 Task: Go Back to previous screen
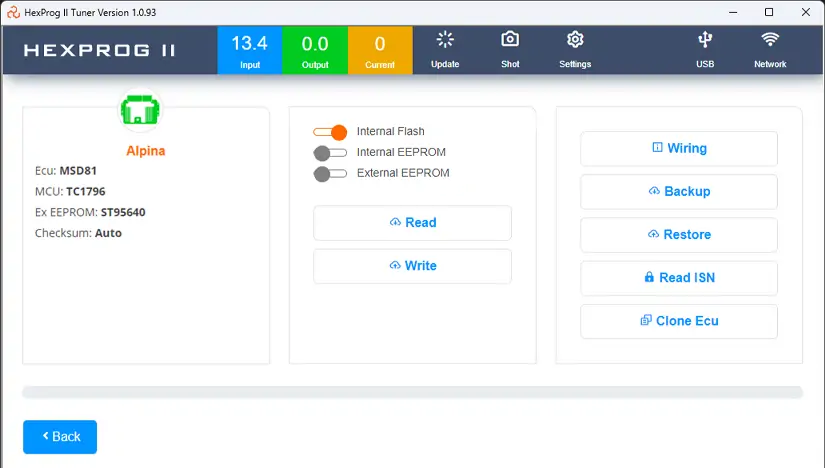[60, 437]
